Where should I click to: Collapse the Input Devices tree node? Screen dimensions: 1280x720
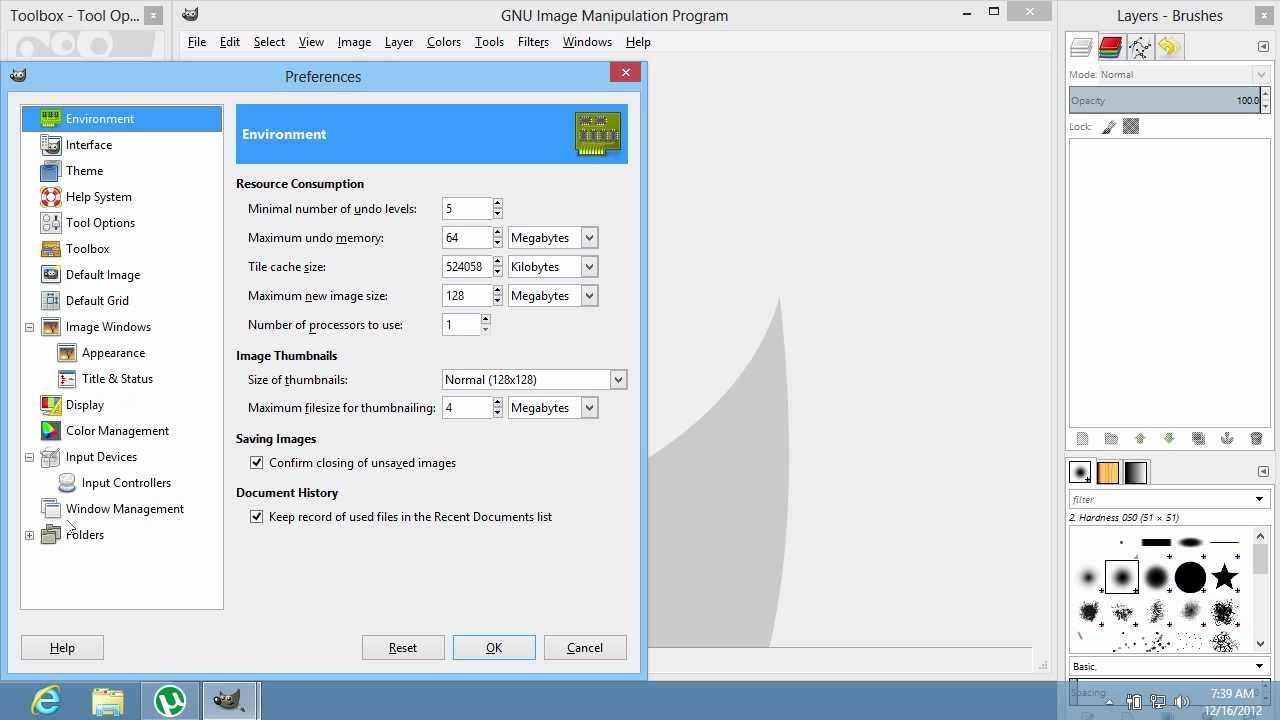[x=29, y=457]
